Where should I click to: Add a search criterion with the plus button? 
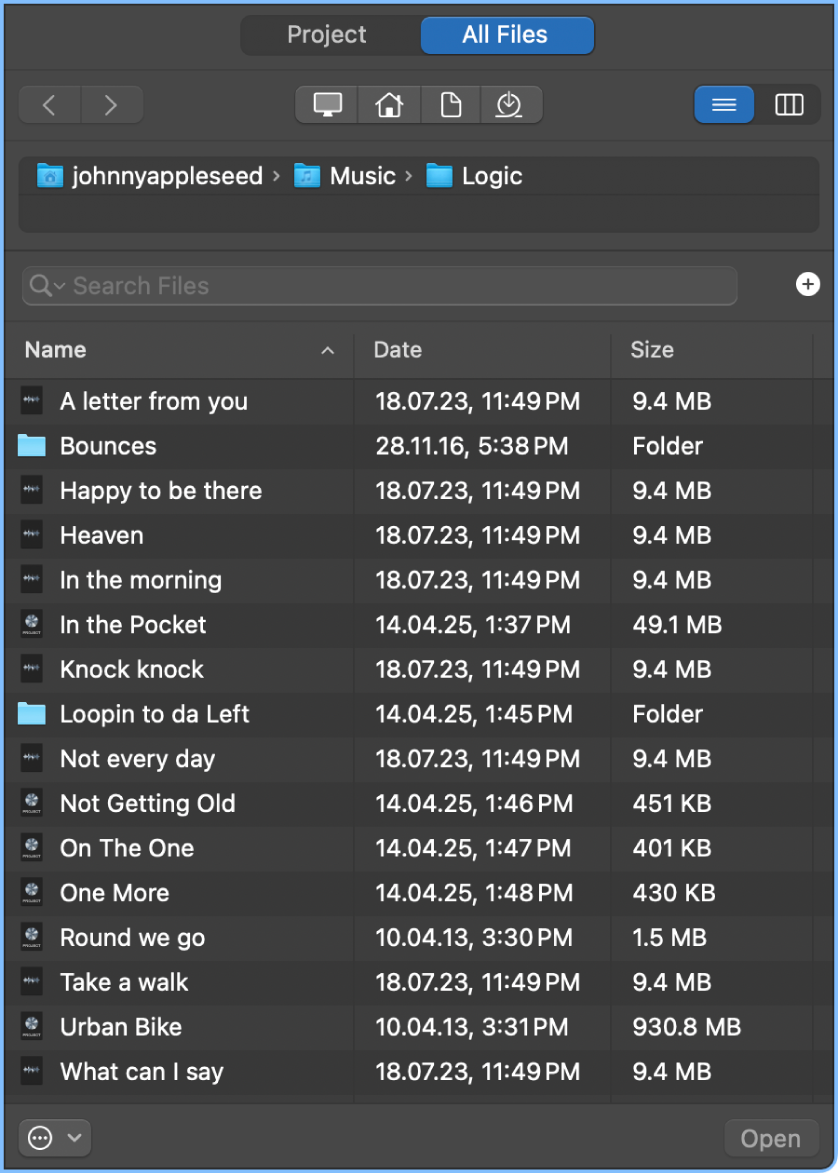pos(807,285)
